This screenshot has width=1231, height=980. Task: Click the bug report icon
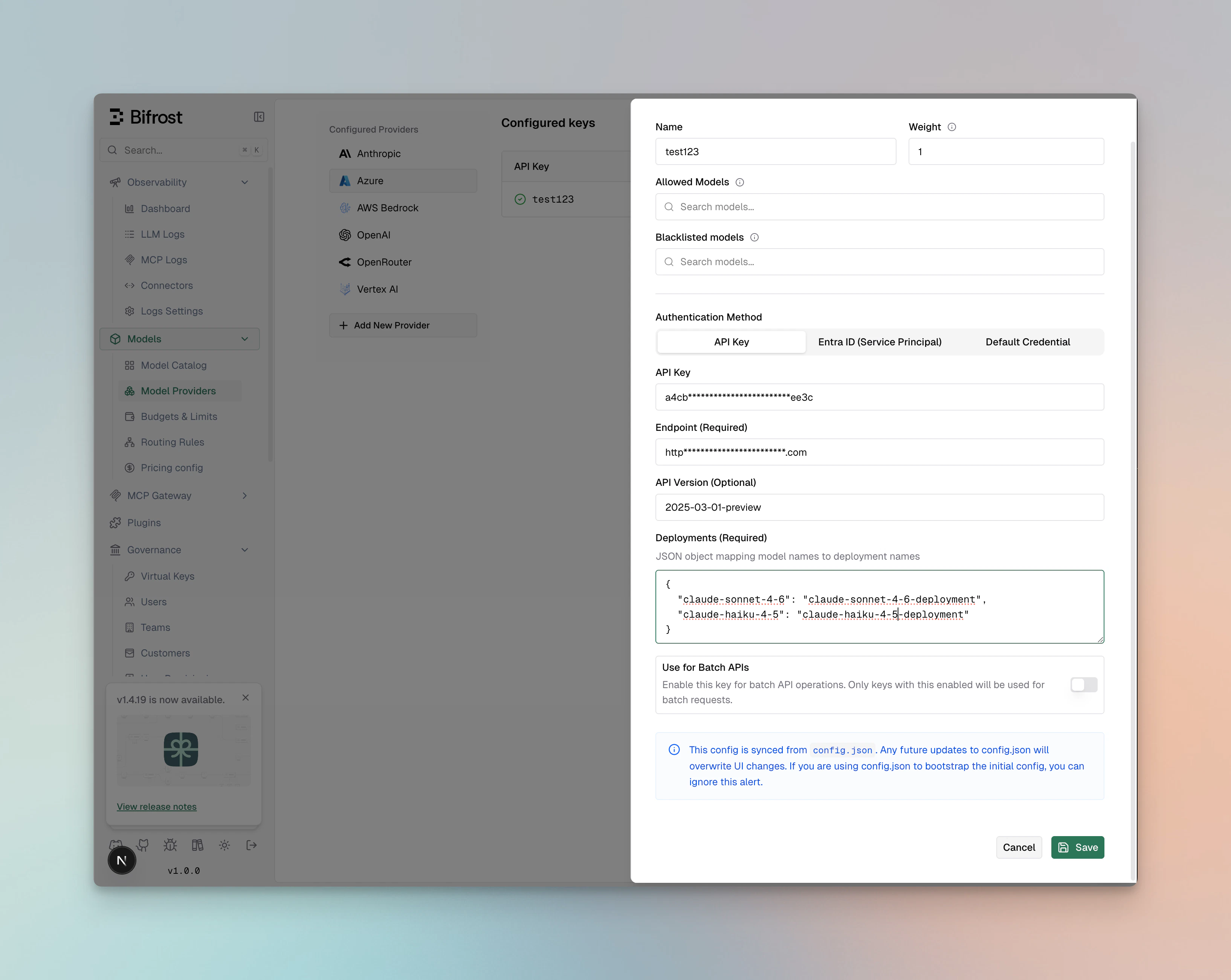170,845
